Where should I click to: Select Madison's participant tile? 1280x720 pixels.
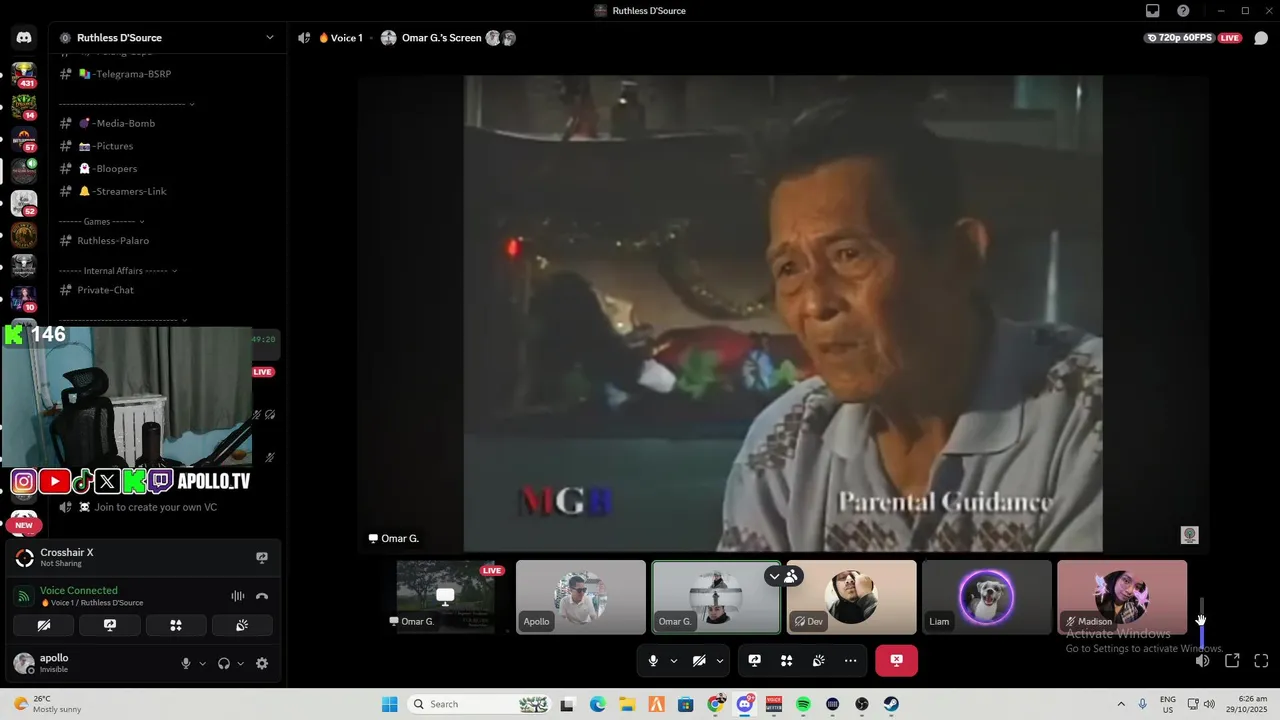coord(1122,597)
